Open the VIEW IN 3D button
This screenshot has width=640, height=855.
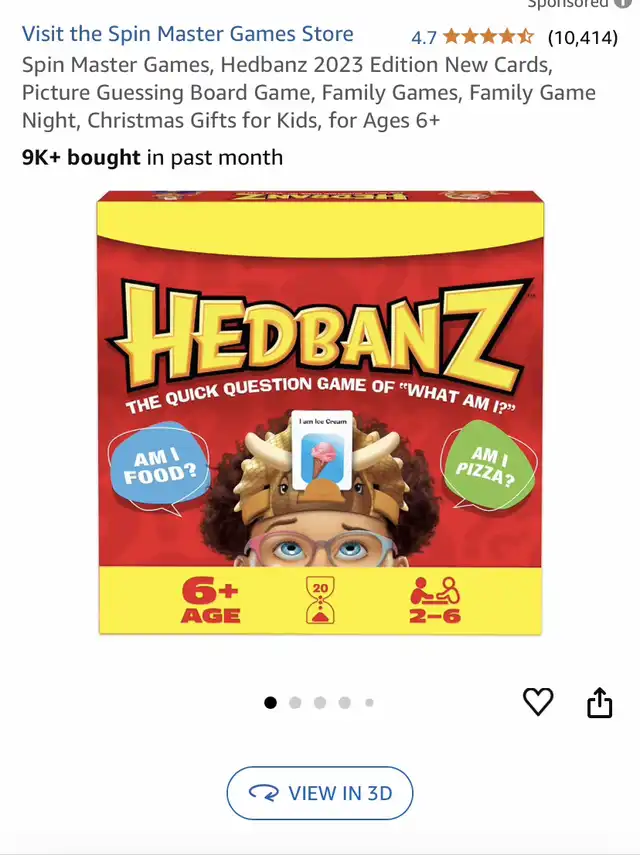pos(320,793)
